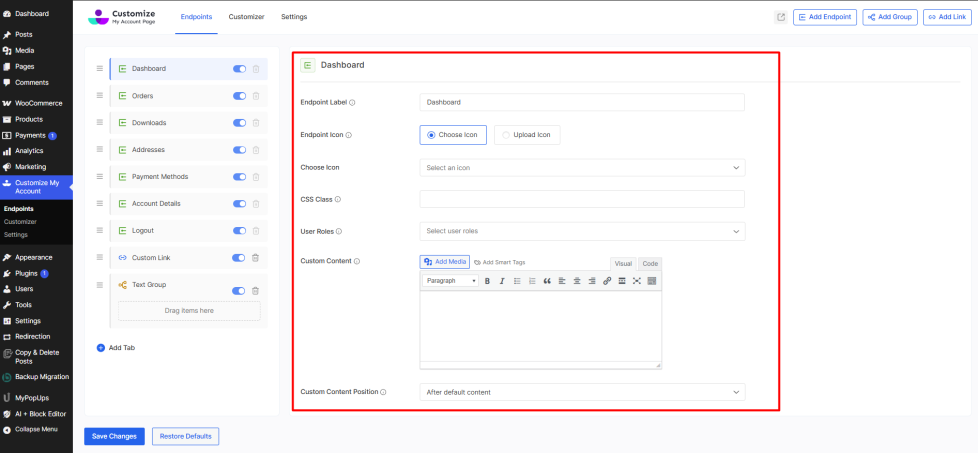This screenshot has width=978, height=453.
Task: Click the Save Changes button
Action: click(x=114, y=436)
